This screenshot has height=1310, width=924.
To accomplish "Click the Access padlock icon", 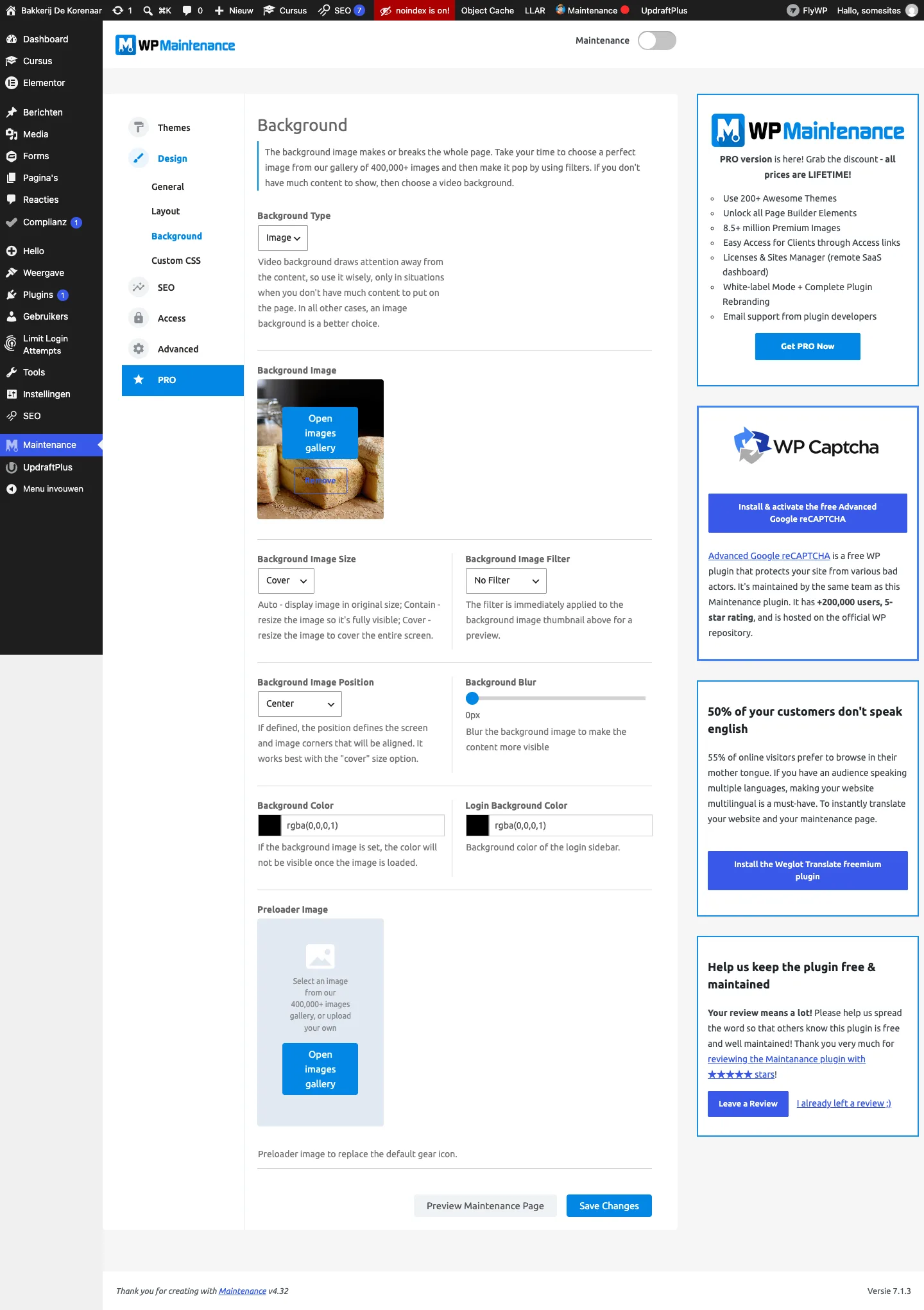I will coord(139,318).
